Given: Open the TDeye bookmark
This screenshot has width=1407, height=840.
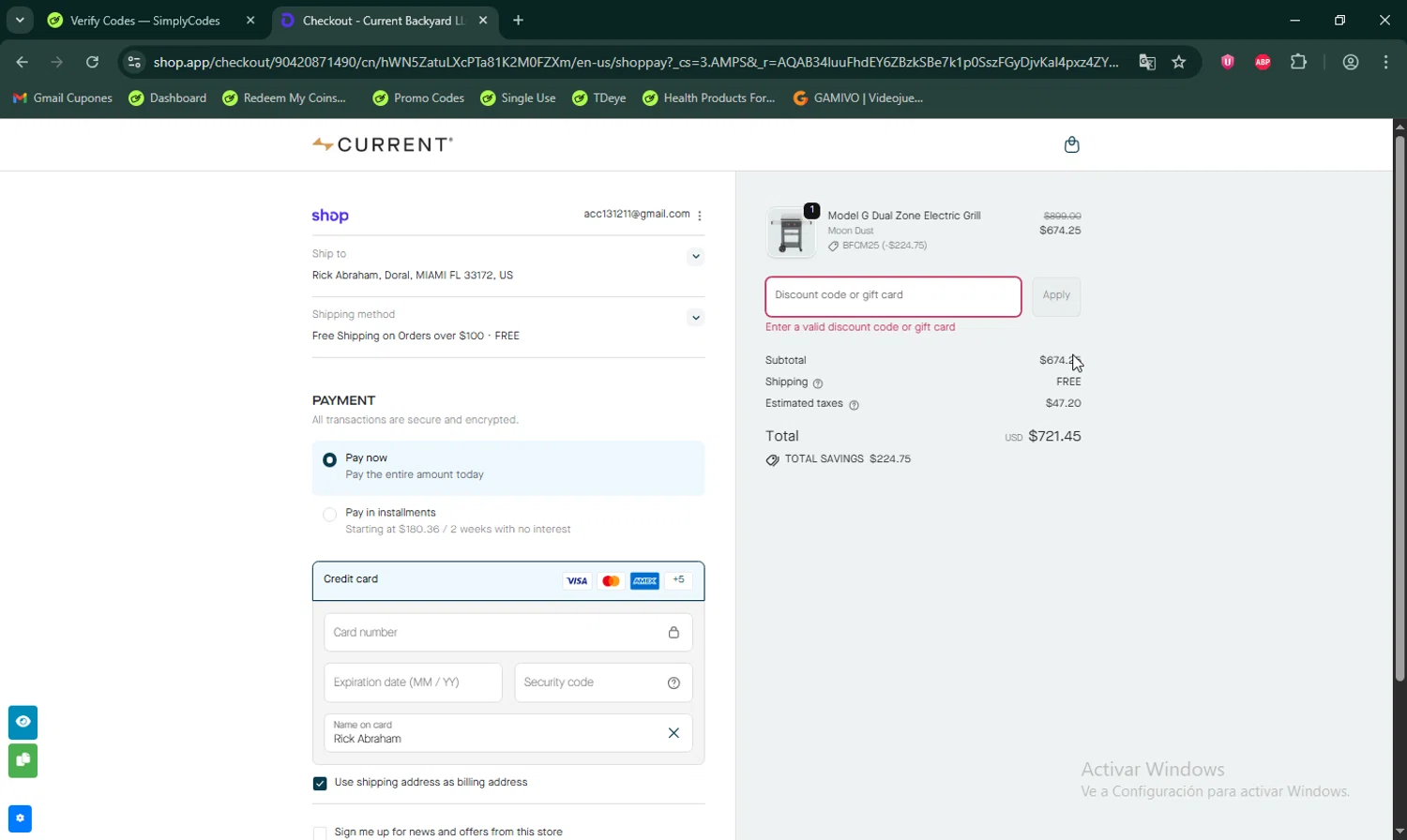Looking at the screenshot, I should coord(598,97).
